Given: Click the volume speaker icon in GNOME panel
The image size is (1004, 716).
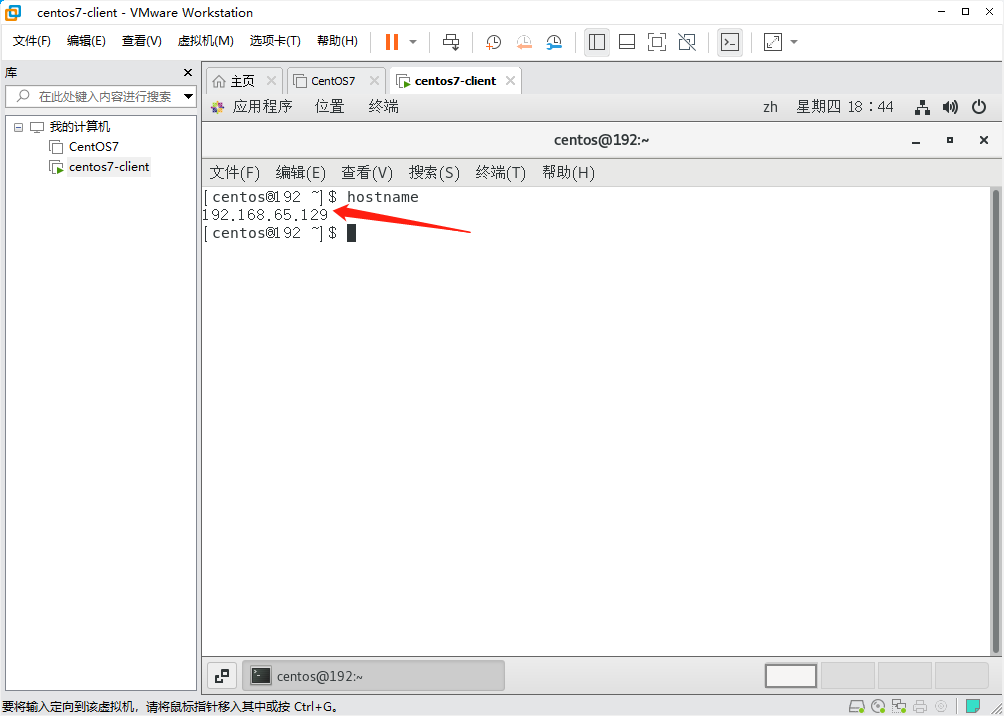Looking at the screenshot, I should tap(950, 107).
